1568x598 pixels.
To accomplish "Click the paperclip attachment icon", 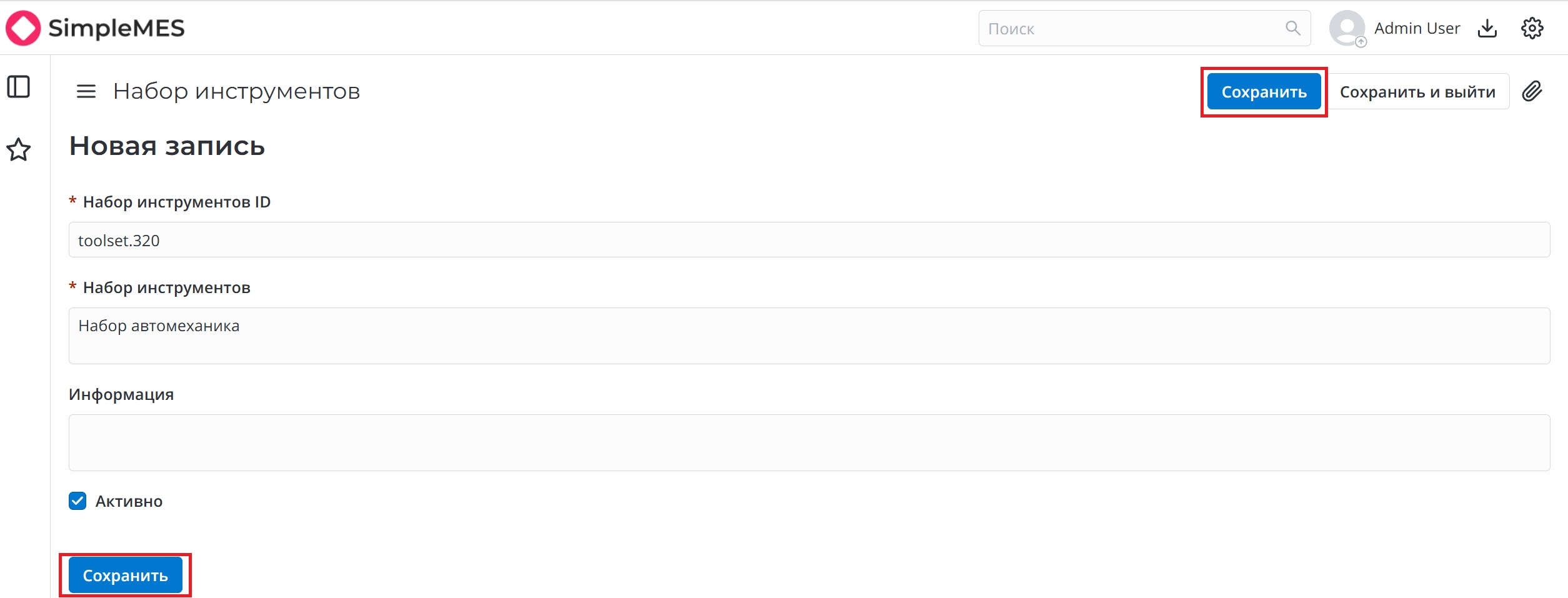I will pyautogui.click(x=1532, y=91).
